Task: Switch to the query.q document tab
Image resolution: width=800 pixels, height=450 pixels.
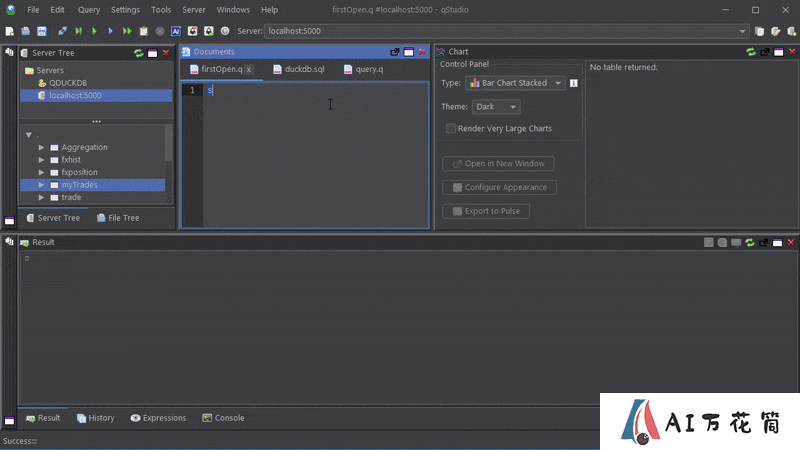Action: pyautogui.click(x=364, y=69)
